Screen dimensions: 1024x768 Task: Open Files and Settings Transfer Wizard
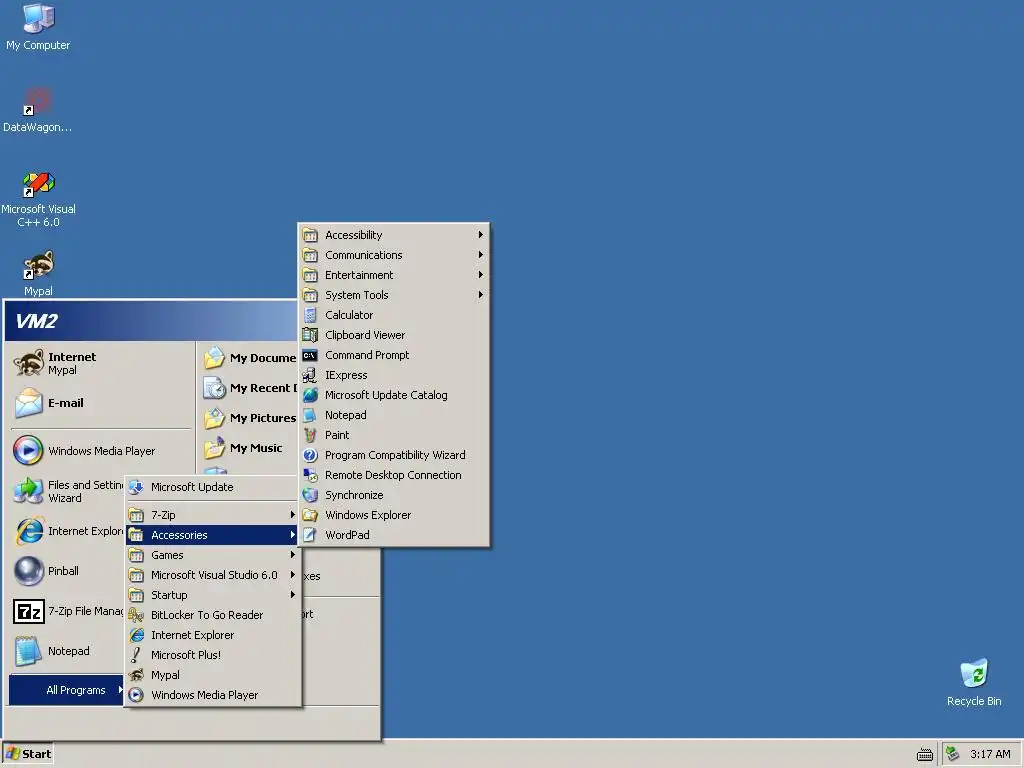point(67,491)
